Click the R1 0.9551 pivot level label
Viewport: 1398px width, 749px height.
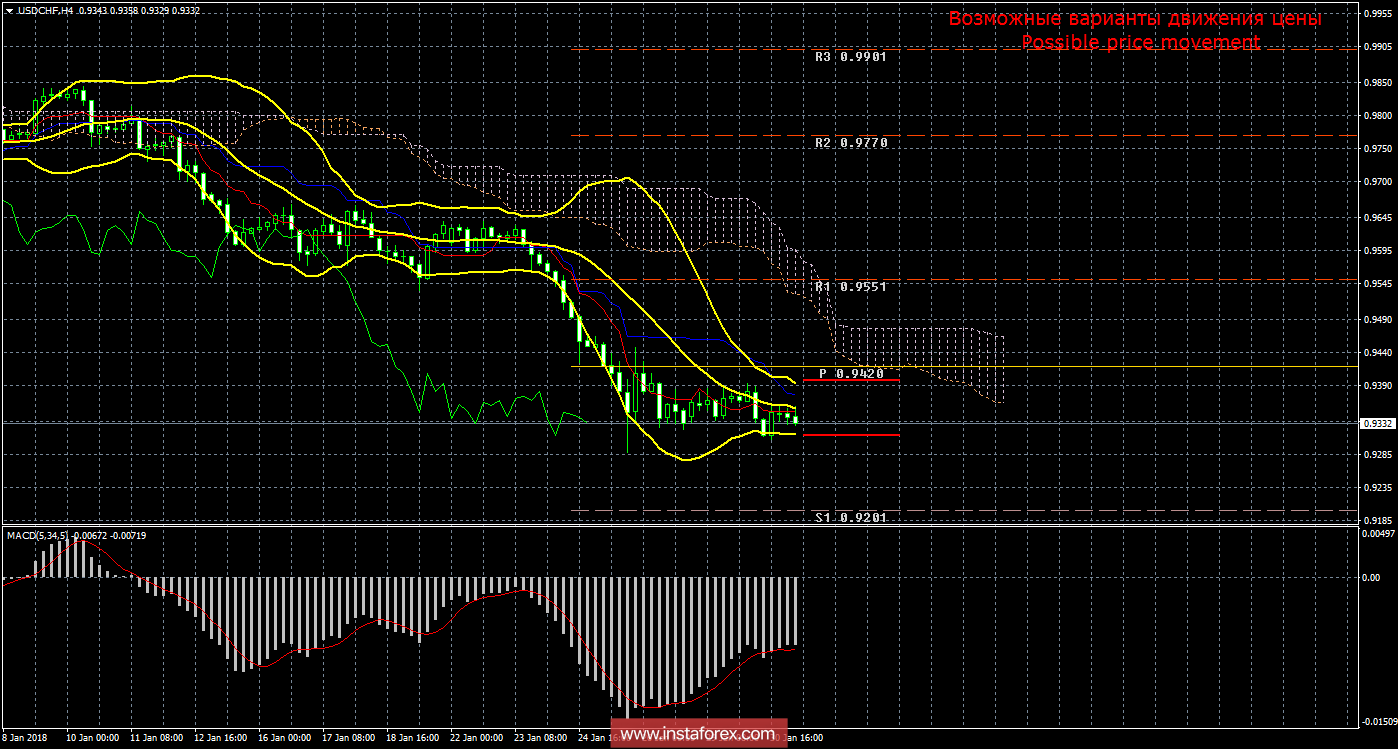(850, 286)
